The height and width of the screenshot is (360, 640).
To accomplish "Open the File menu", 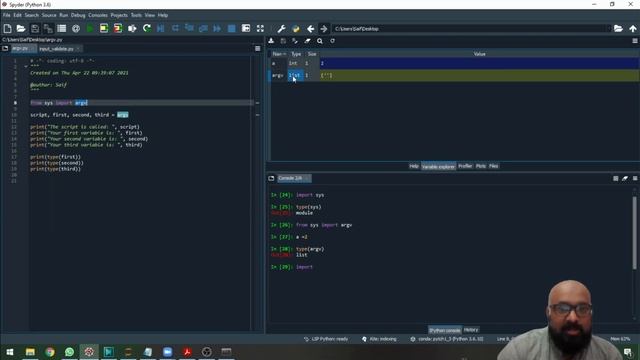I will pos(7,15).
